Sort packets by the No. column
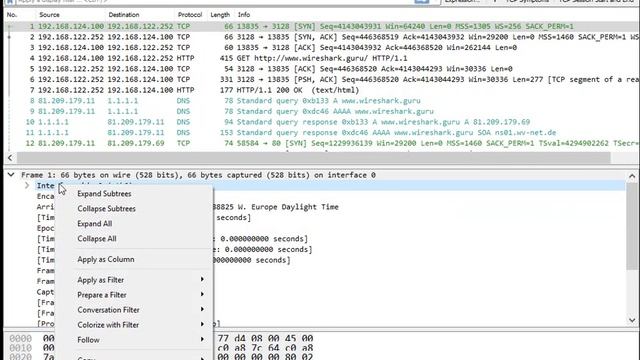This screenshot has width=640, height=360. pos(12,15)
